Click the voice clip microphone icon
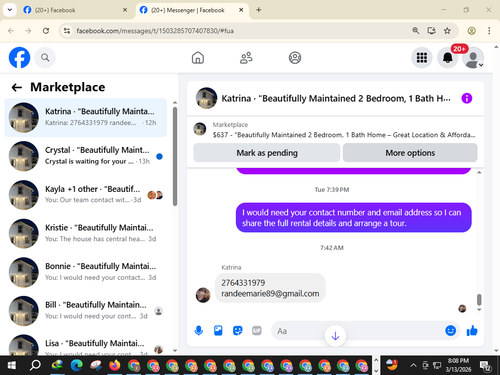Screen dimensions: 500x375 (x=199, y=331)
